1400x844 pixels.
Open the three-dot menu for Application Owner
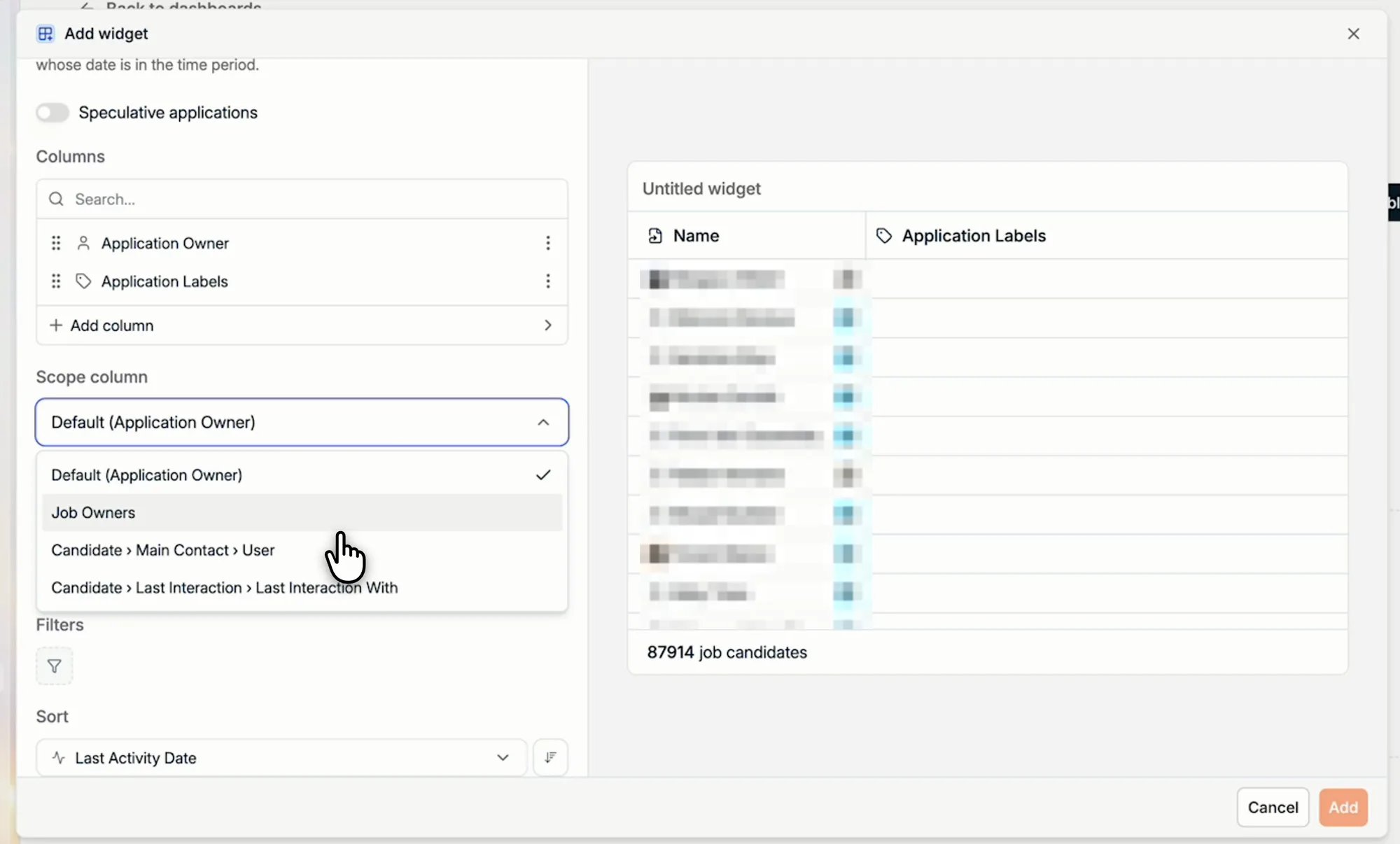pyautogui.click(x=548, y=243)
